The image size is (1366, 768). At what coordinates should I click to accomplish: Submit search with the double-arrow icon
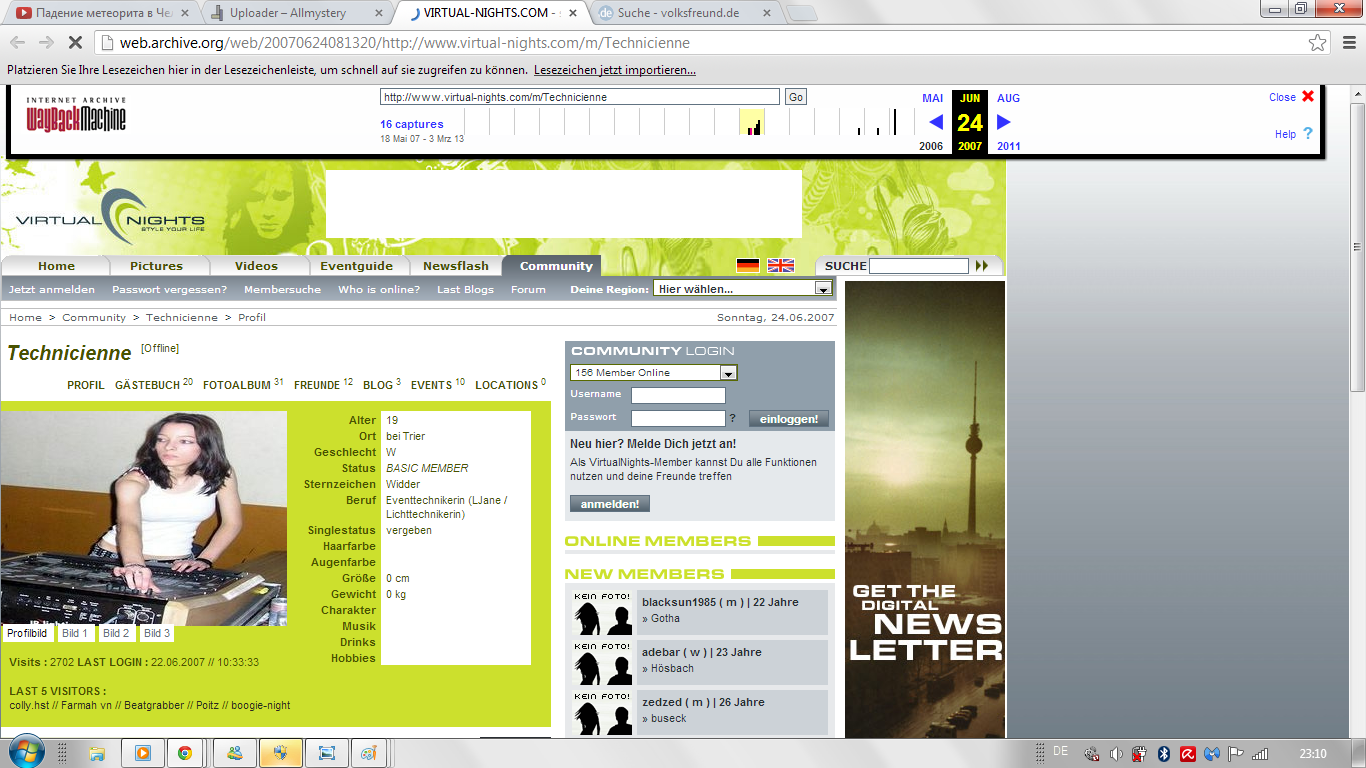tap(982, 266)
